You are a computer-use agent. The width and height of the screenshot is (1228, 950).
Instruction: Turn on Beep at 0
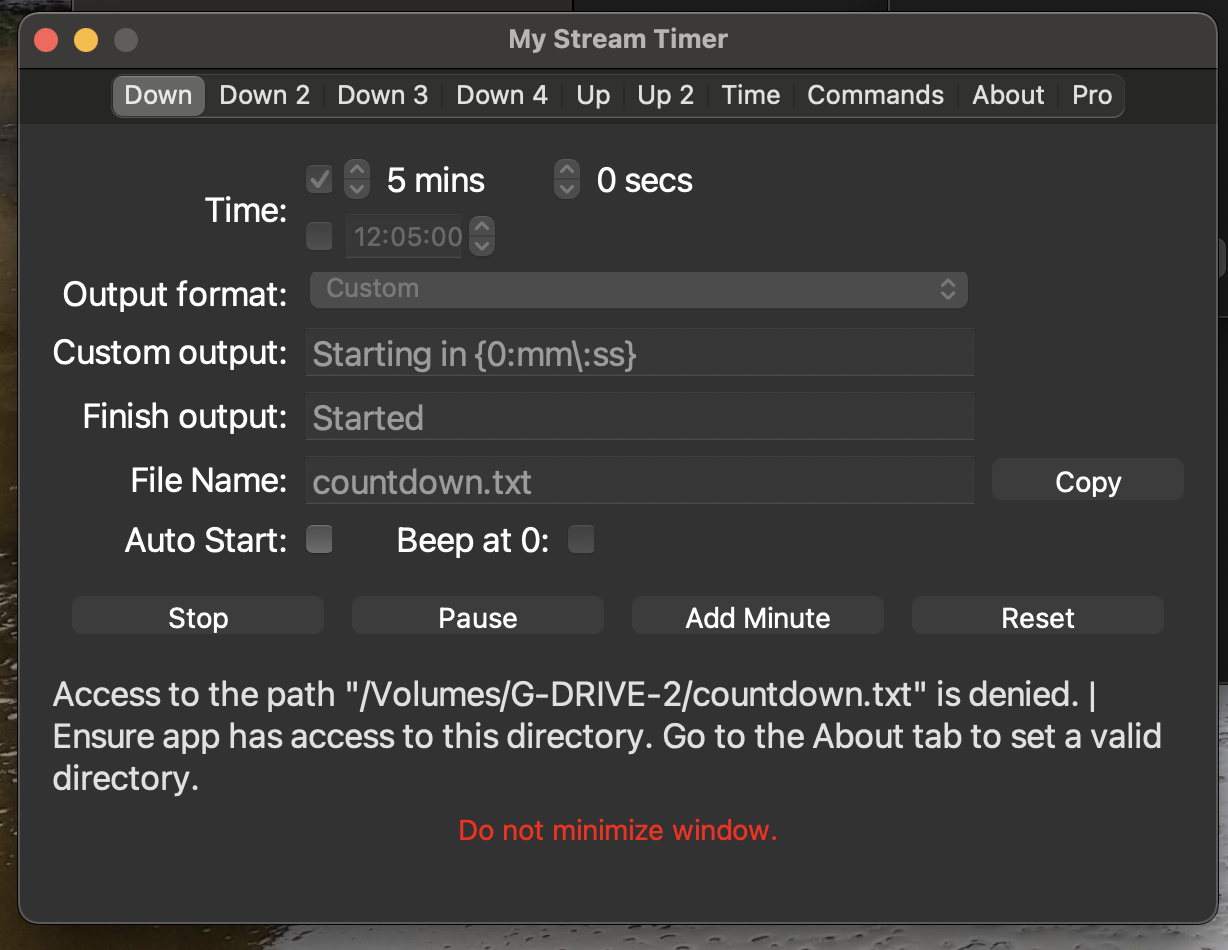[581, 539]
